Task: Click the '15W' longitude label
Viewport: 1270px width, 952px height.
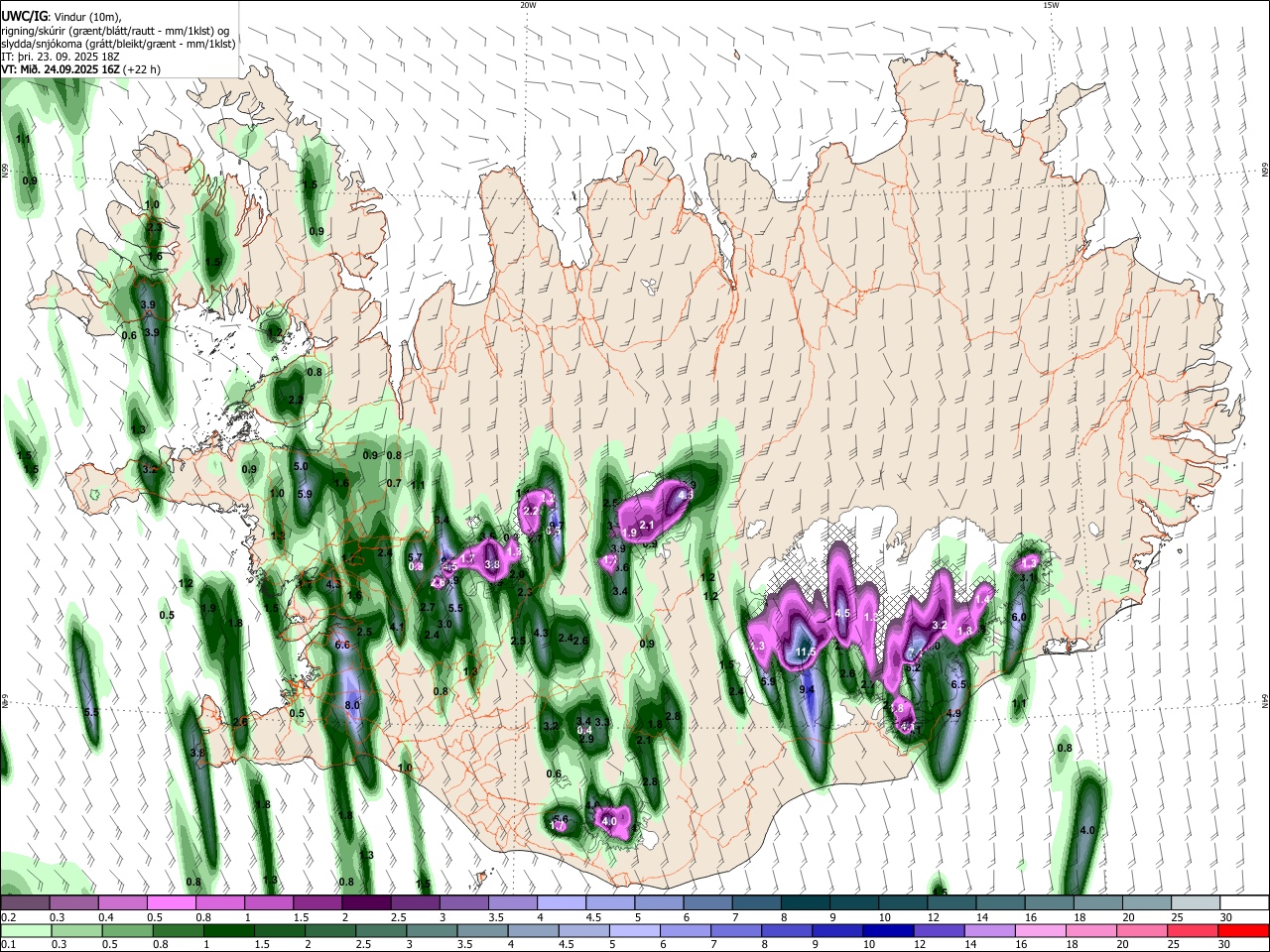Action: coord(1051,5)
